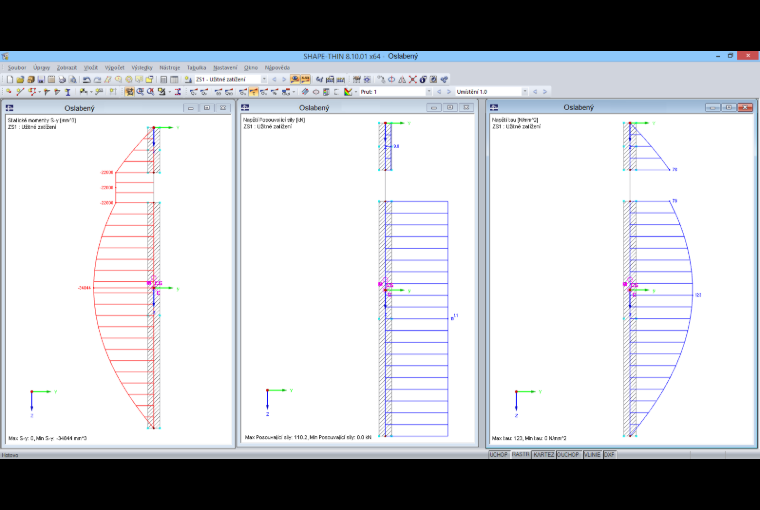Viewport: 760px width, 510px height.
Task: Click the Print preview icon
Action: 72,79
